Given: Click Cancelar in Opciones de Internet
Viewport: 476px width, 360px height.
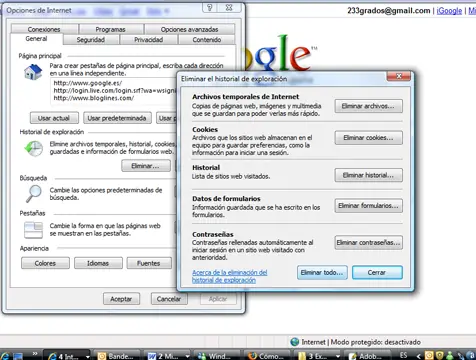Looking at the screenshot, I should click(x=169, y=299).
